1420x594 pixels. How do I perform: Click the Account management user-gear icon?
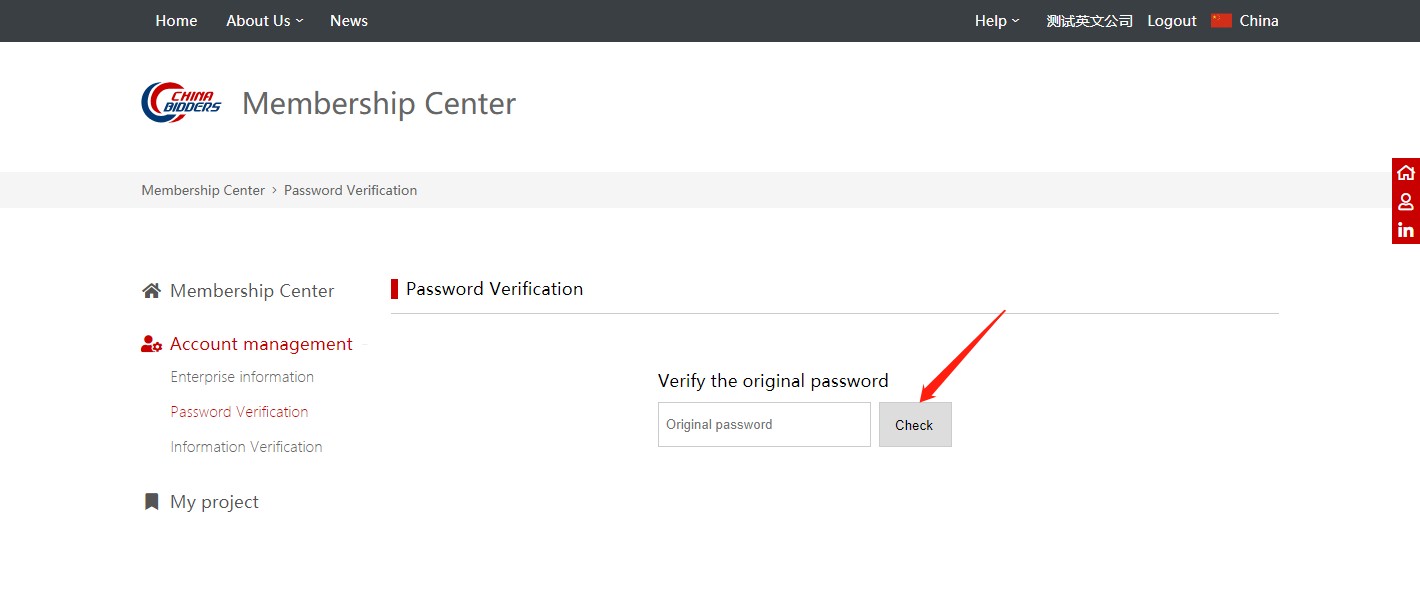(151, 344)
